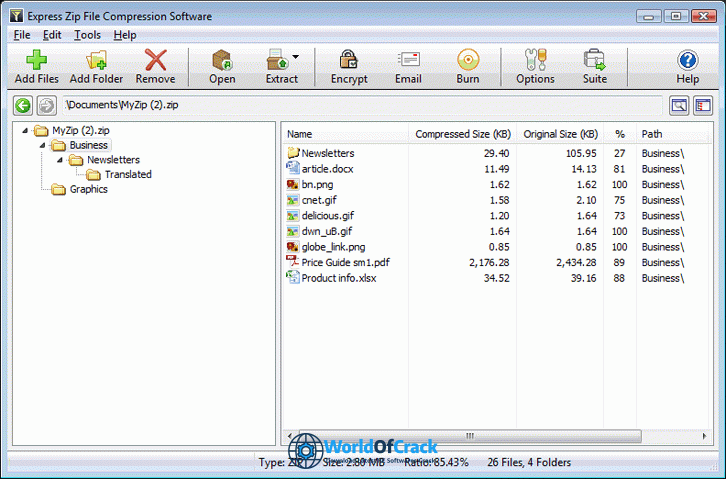The height and width of the screenshot is (479, 726).
Task: Click the Add Files toolbar icon
Action: (36, 60)
